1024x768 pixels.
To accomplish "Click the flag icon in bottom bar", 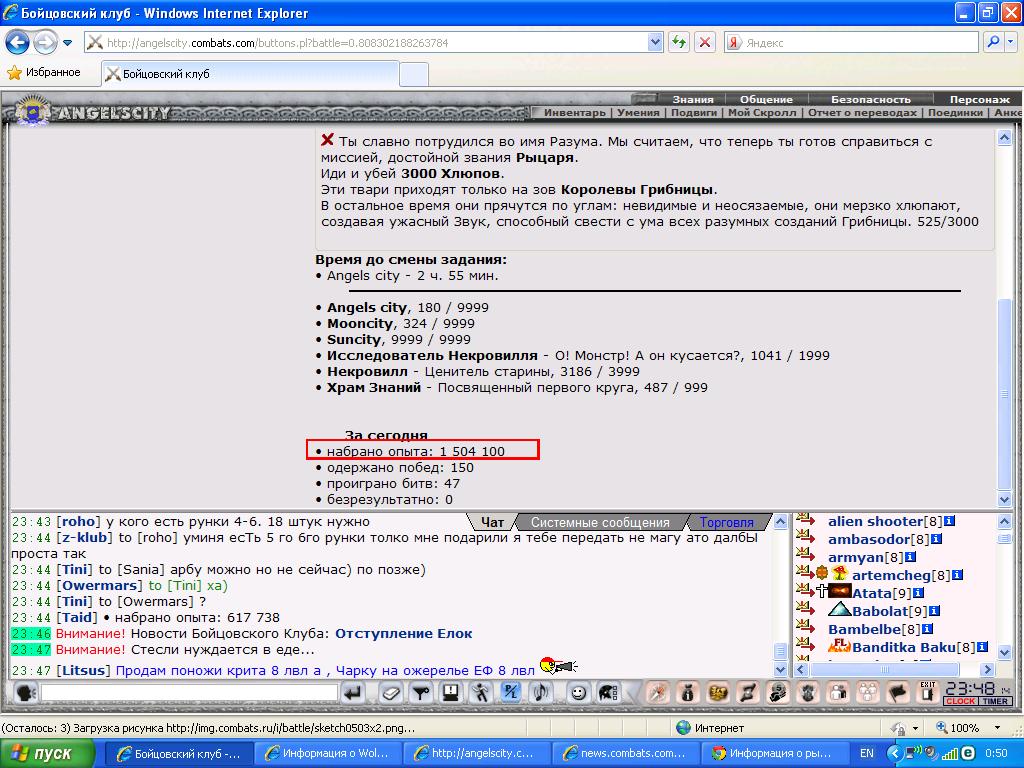I will coord(899,692).
